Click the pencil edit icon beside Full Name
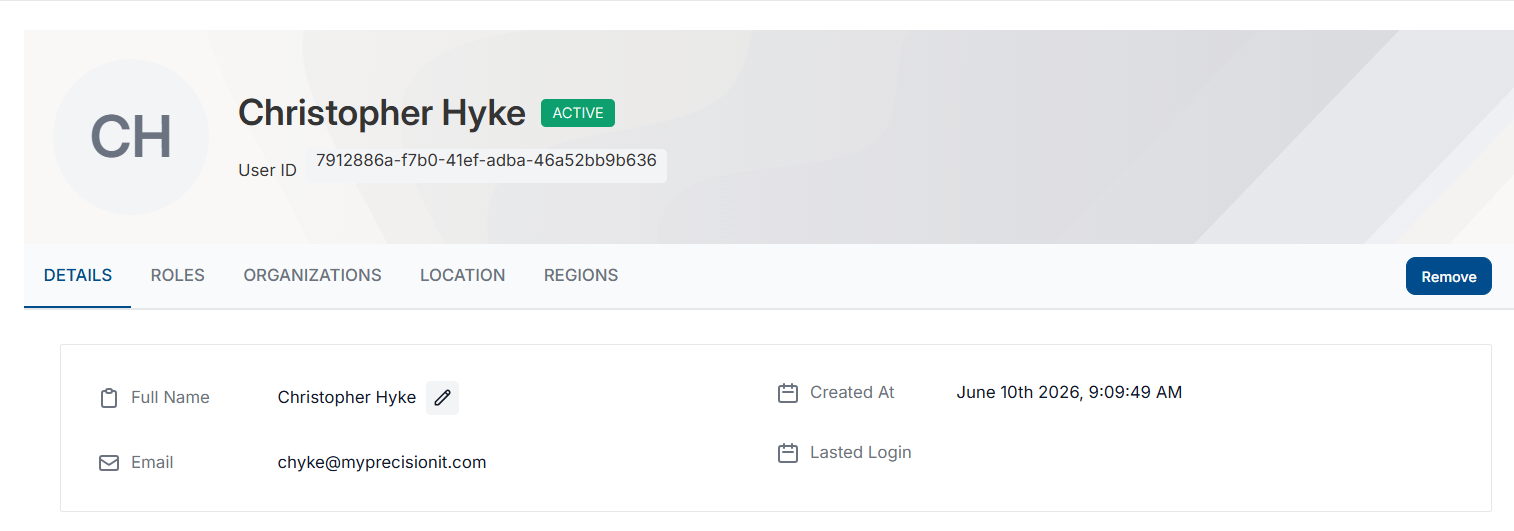Viewport: 1514px width, 531px height. click(442, 398)
